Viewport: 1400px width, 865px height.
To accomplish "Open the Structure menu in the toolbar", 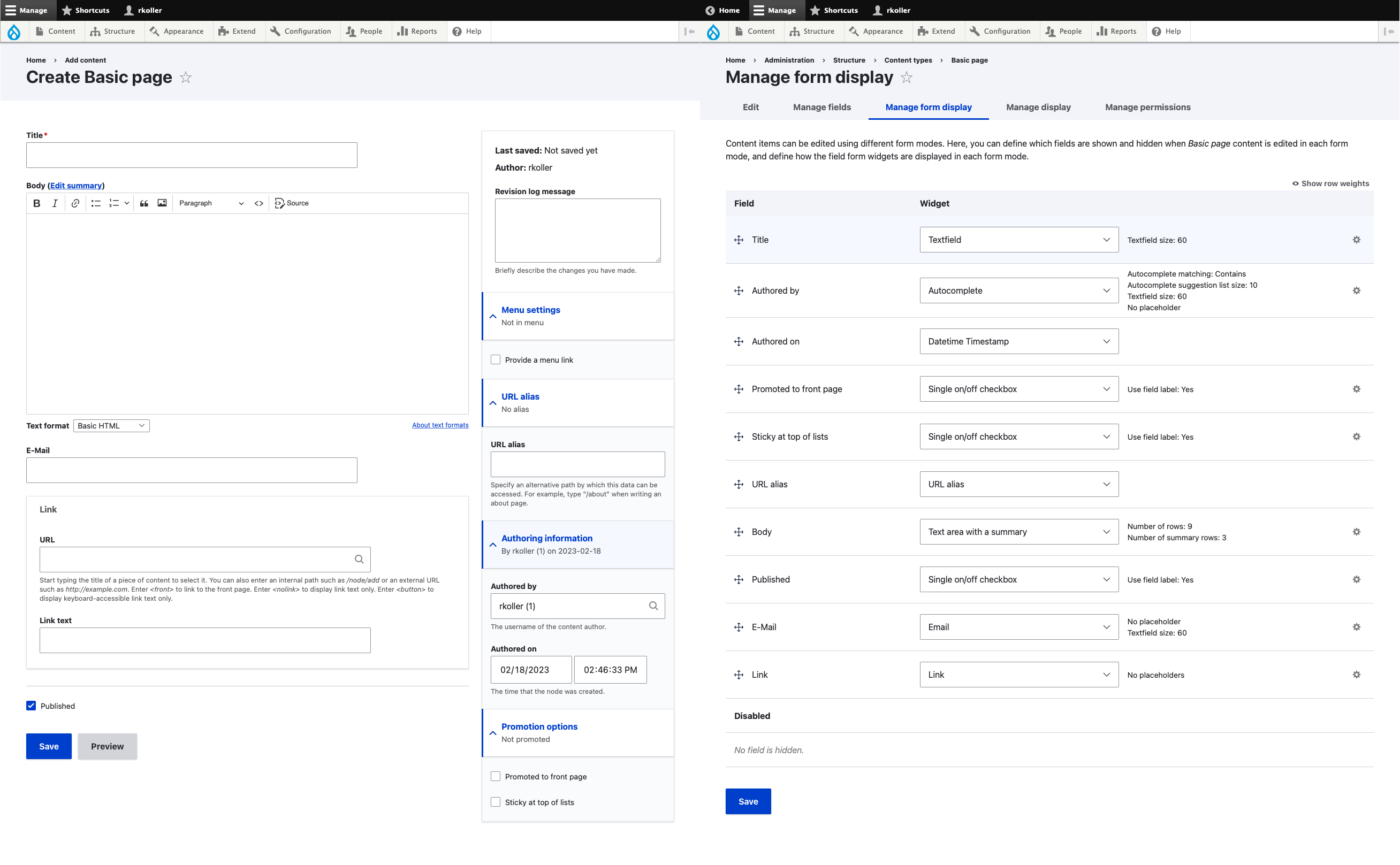I will [x=113, y=31].
